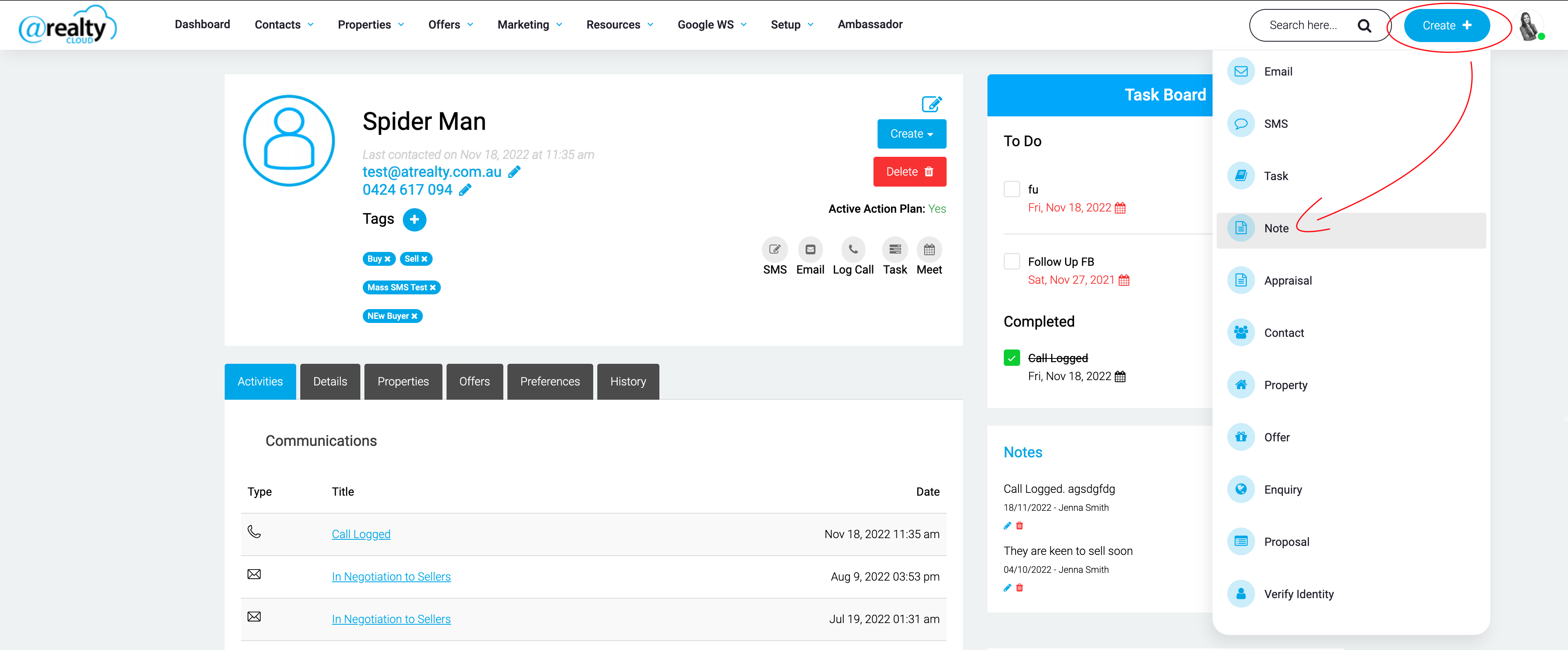Switch to the Offers tab
Viewport: 1568px width, 650px height.
[x=474, y=382]
